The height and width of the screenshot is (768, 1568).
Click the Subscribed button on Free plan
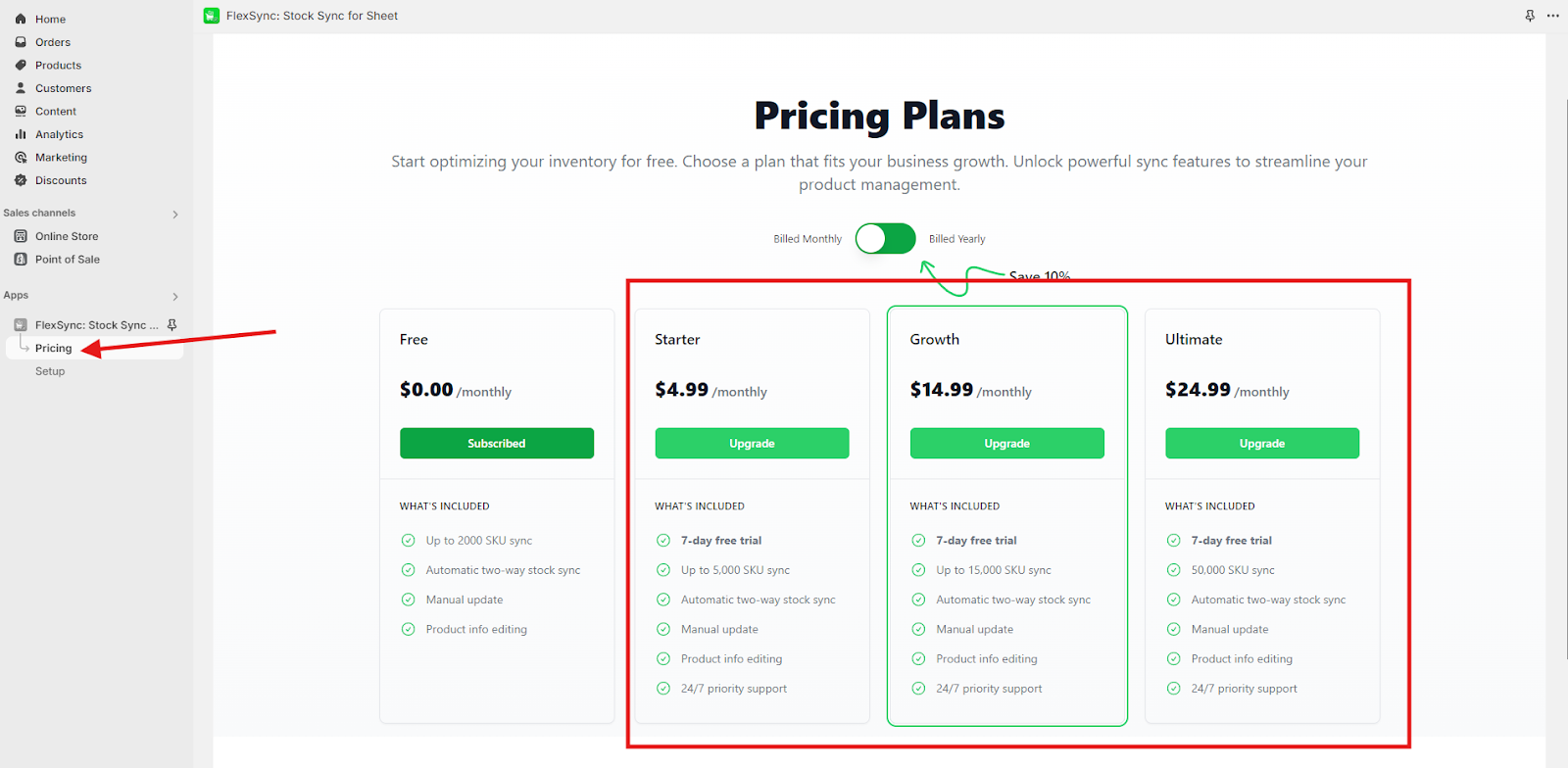pos(497,443)
